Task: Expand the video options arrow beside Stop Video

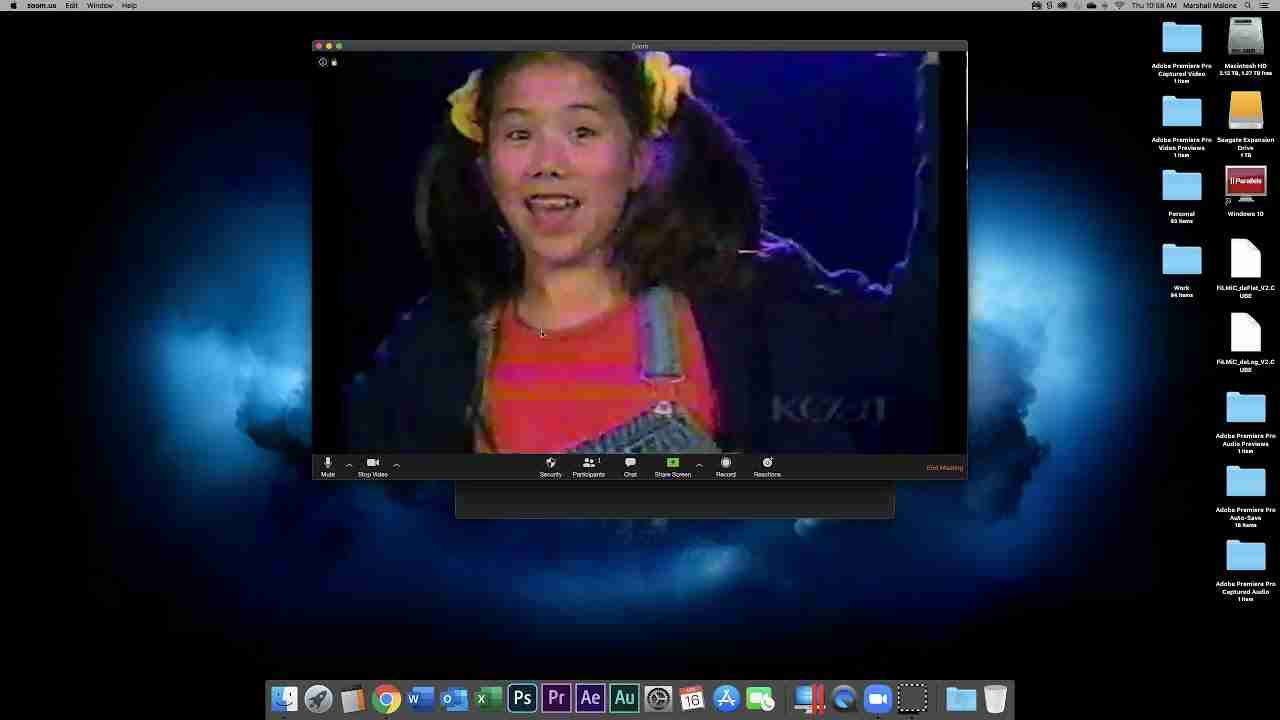Action: pos(397,465)
